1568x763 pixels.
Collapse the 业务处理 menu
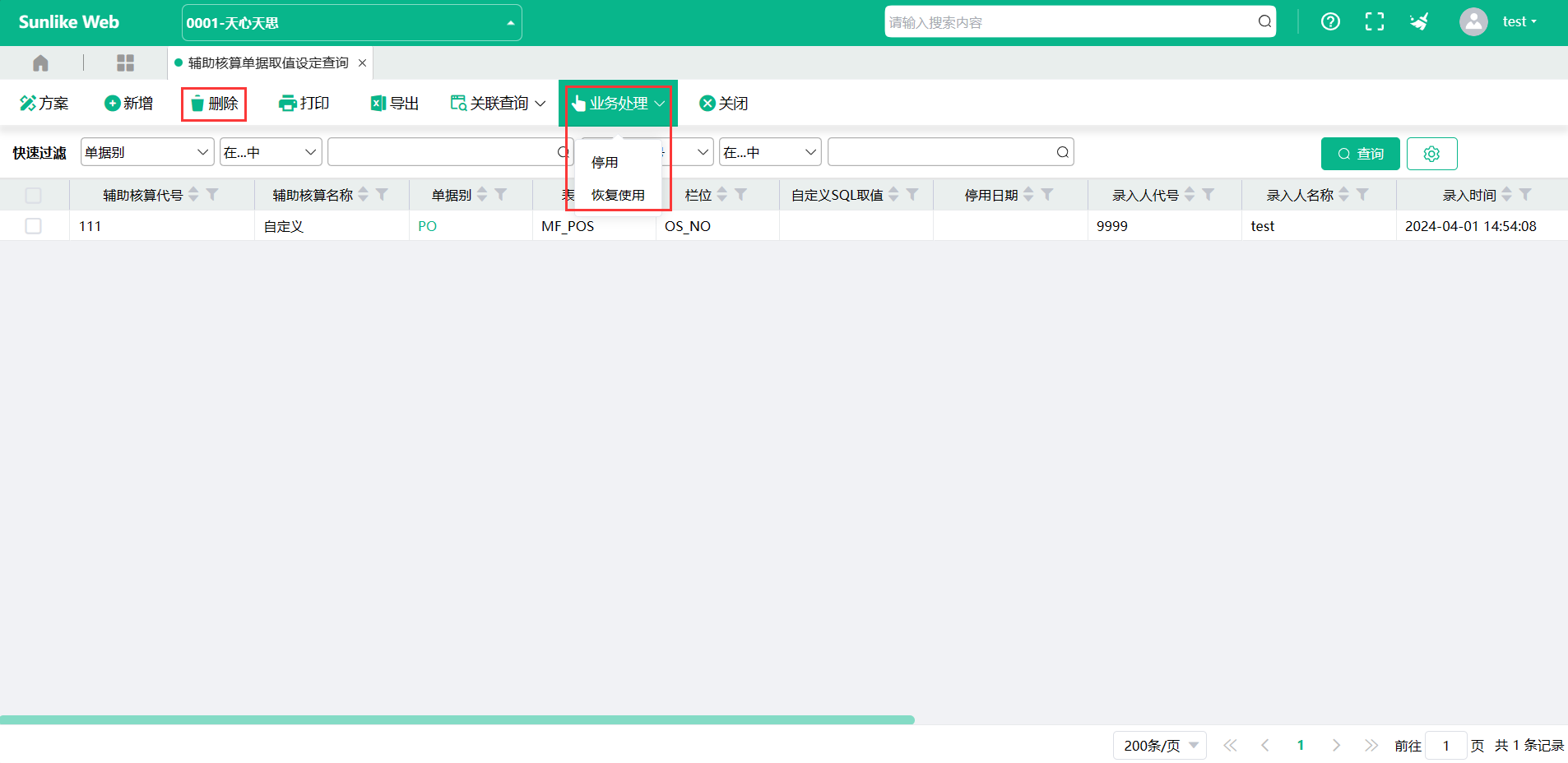point(618,103)
